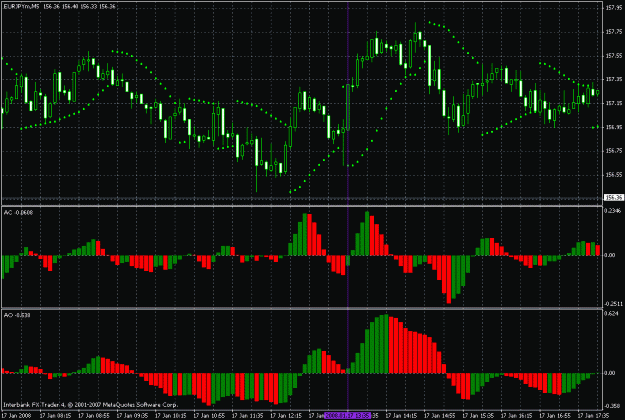
Task: Click the 17 Jan 08:55 time label
Action: [92, 416]
